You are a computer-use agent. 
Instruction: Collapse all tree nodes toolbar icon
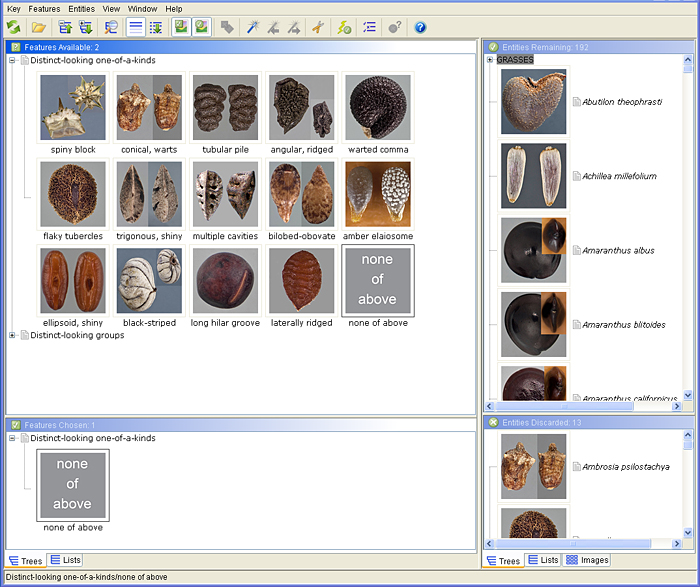point(65,28)
